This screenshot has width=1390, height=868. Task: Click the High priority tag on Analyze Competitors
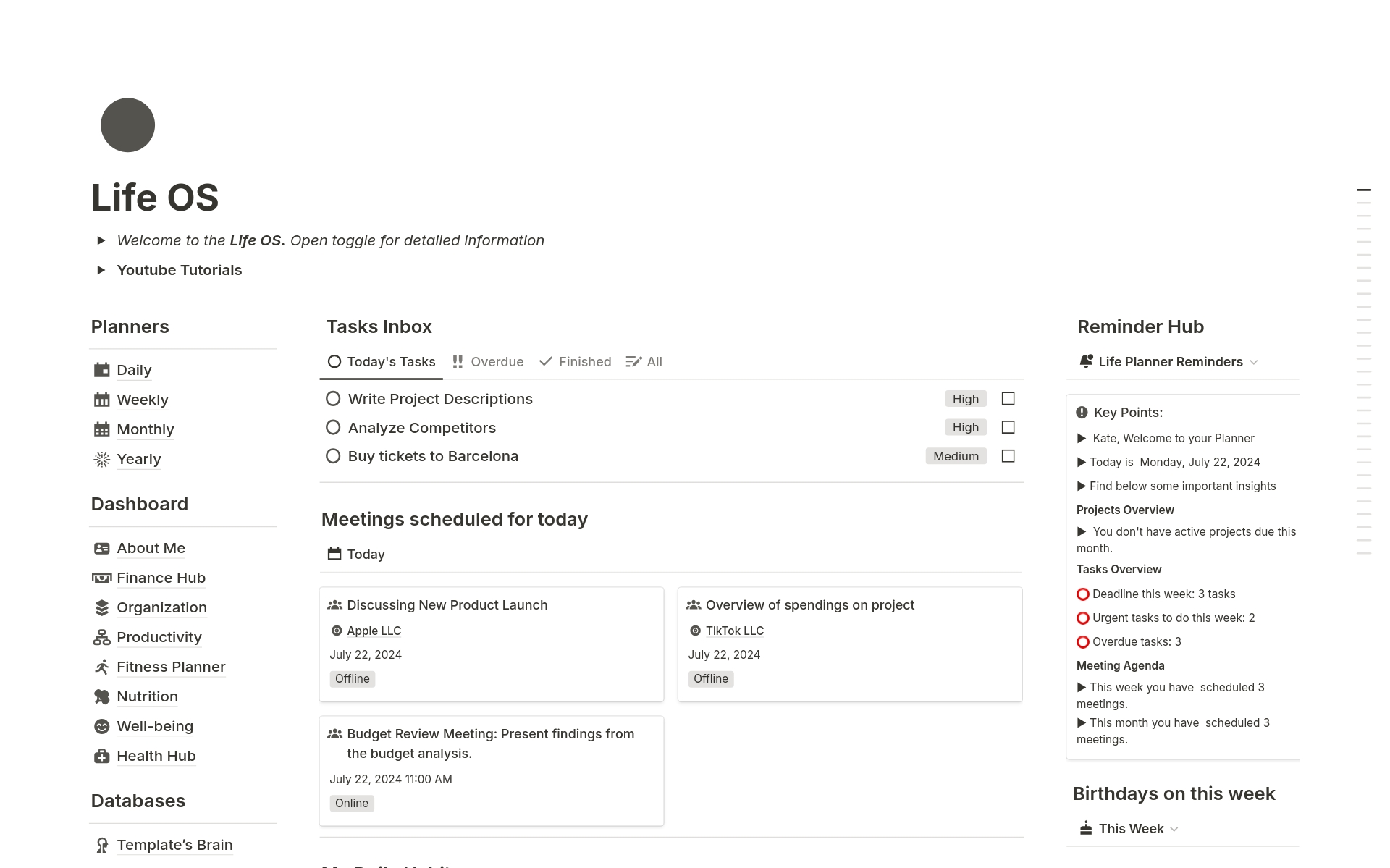point(965,427)
